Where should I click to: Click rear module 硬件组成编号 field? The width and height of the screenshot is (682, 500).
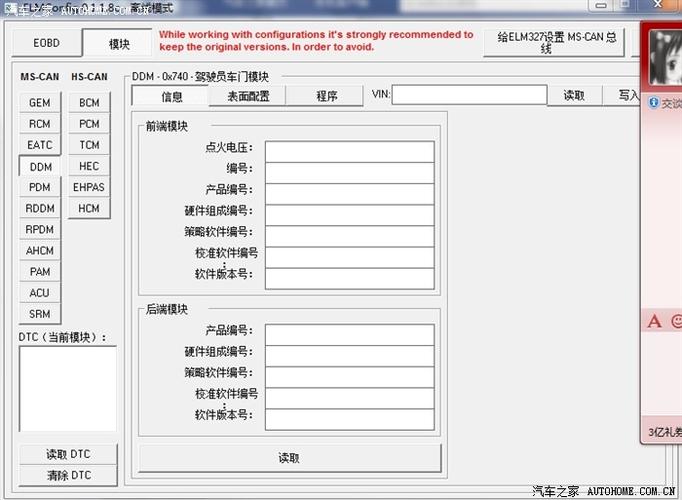click(350, 356)
